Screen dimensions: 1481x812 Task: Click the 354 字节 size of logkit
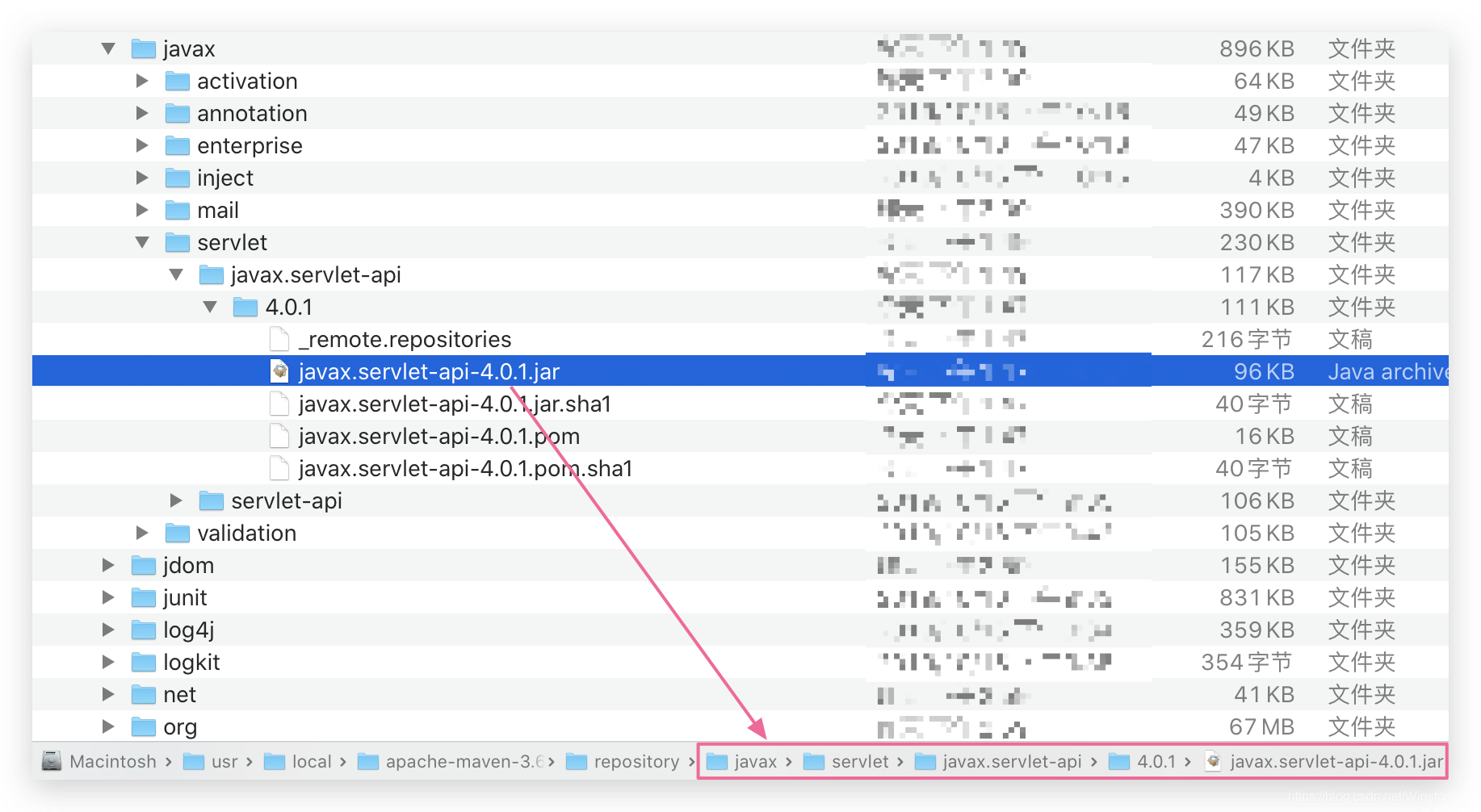1247,663
